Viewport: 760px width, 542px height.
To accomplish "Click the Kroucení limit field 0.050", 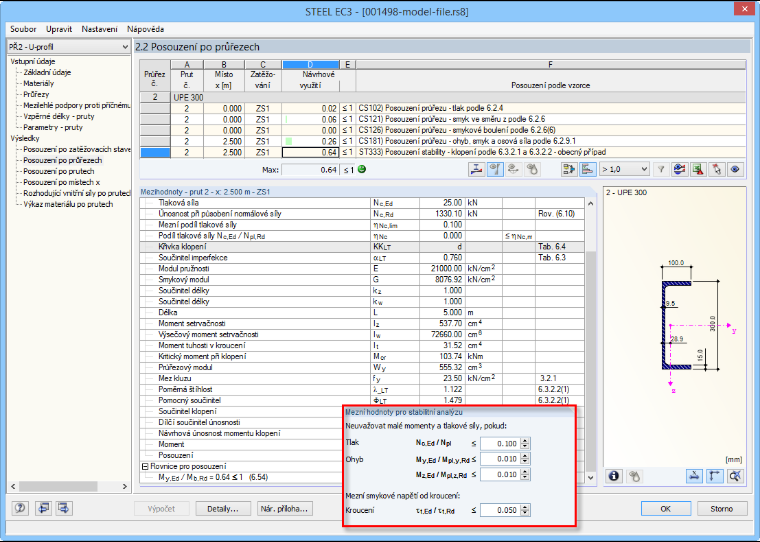I will click(500, 510).
